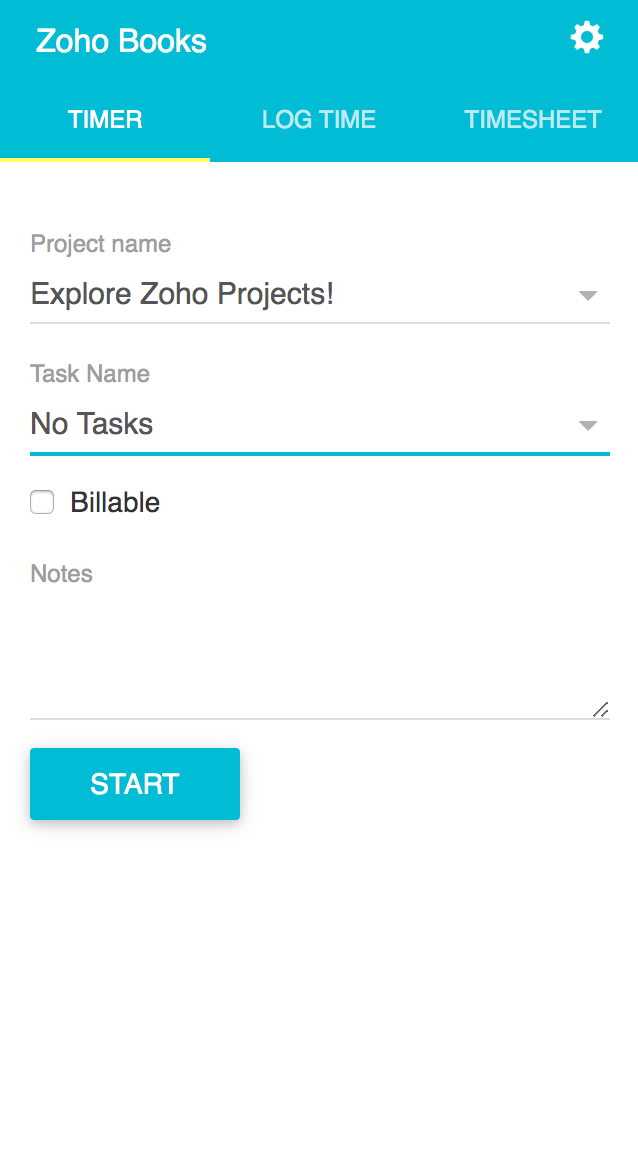Click the yellow indicator under Timer tab

105,159
